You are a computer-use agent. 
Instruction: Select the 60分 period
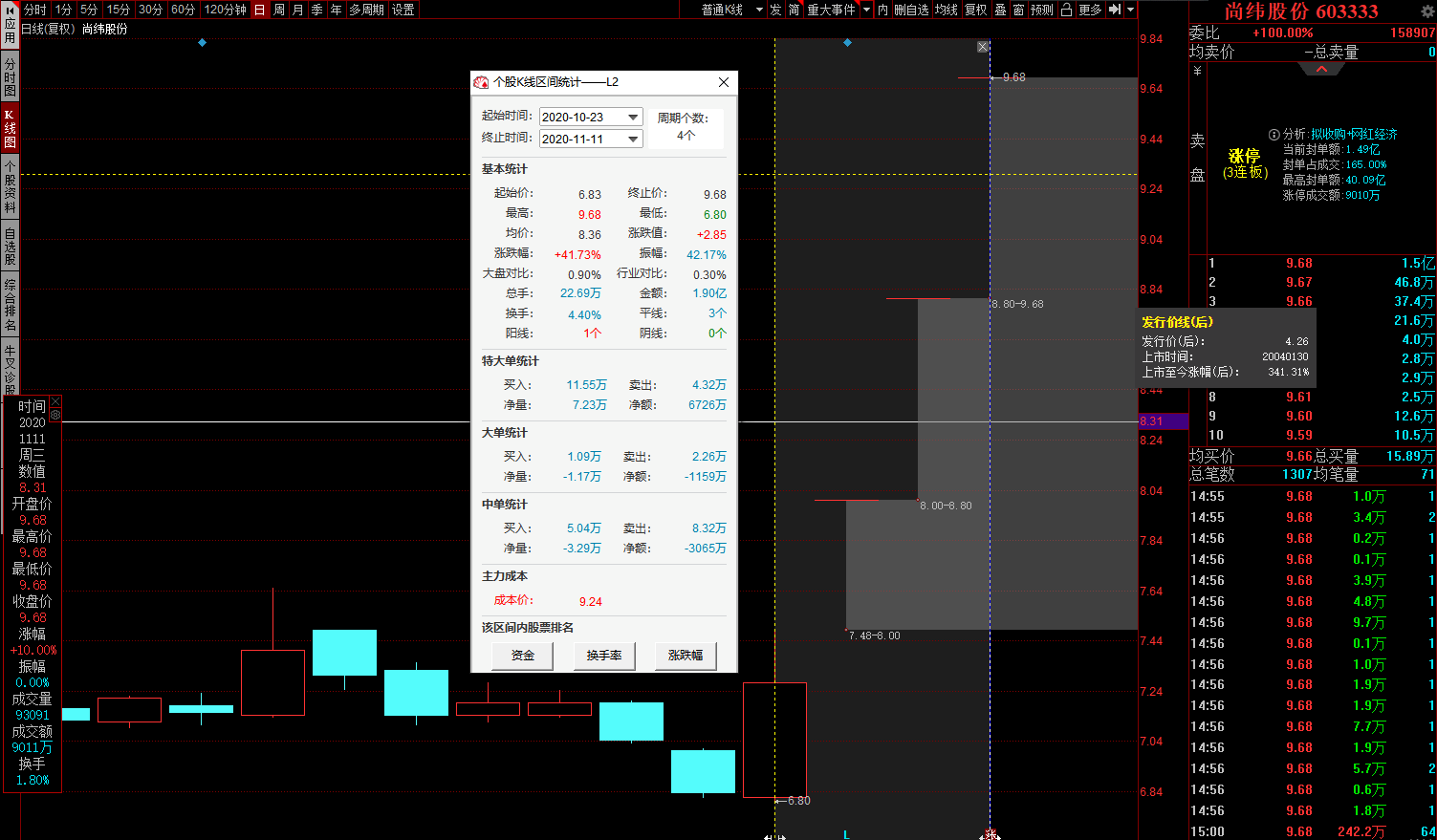click(x=184, y=10)
